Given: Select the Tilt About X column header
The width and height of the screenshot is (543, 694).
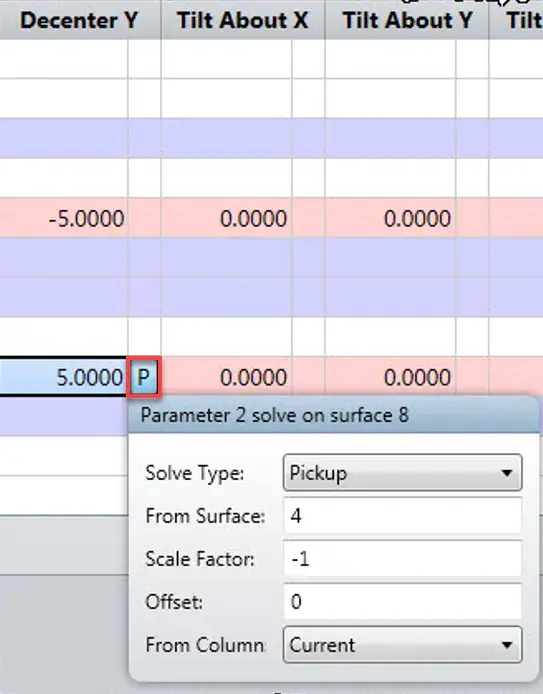Looking at the screenshot, I should (x=243, y=20).
